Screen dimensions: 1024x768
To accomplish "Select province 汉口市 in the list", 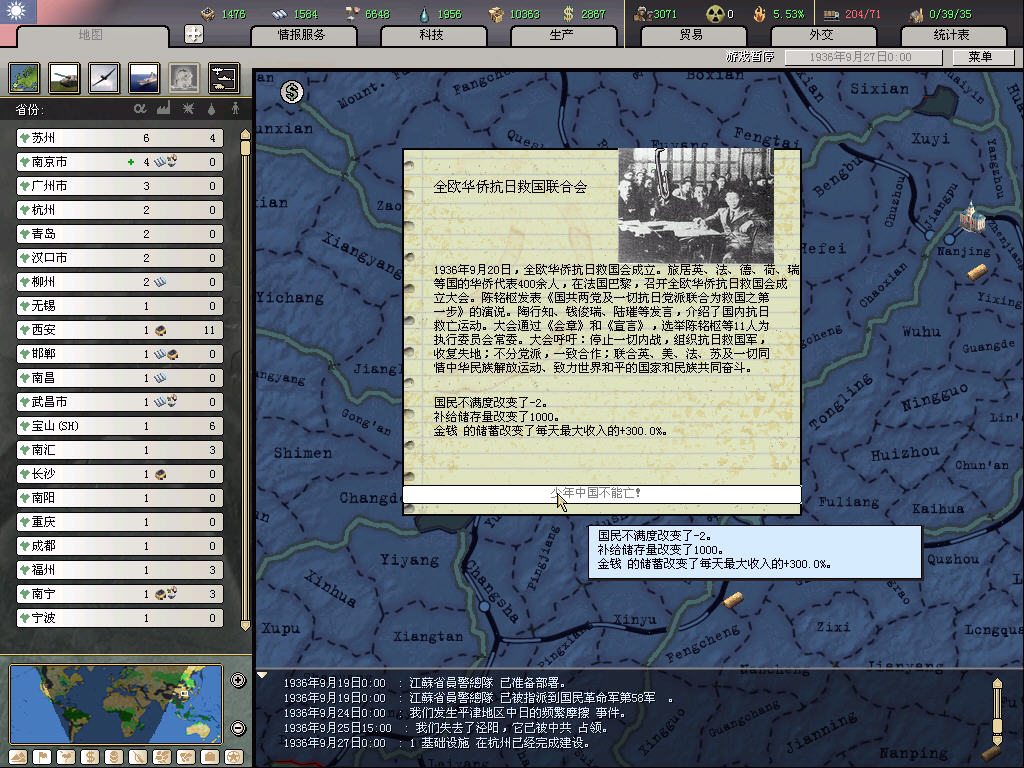I will point(120,258).
